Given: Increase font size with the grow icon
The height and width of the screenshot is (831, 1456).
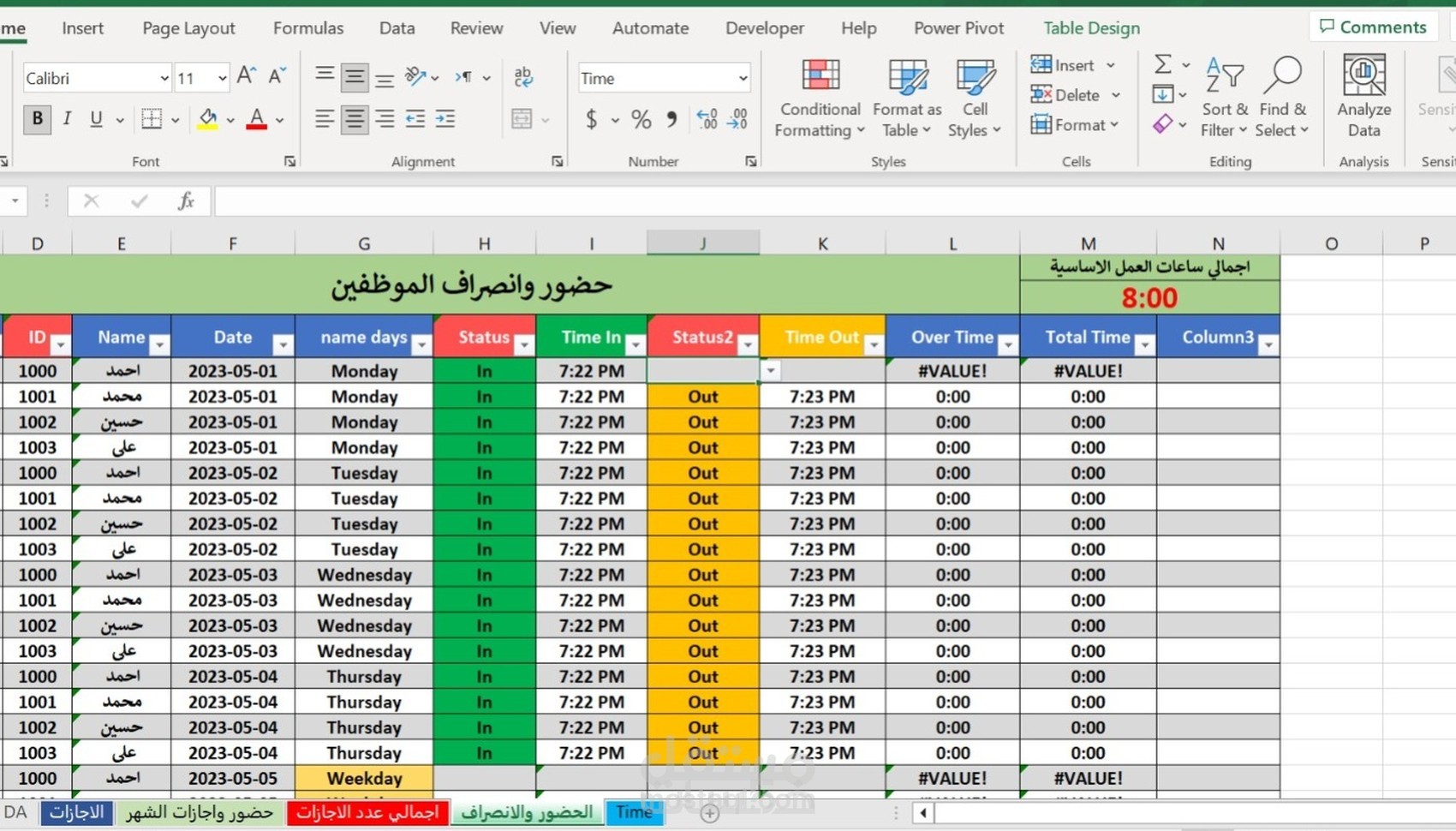Looking at the screenshot, I should [247, 77].
